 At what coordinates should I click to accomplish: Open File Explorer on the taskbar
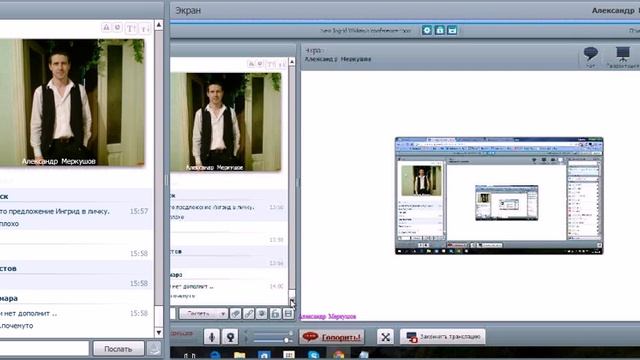(x=240, y=355)
